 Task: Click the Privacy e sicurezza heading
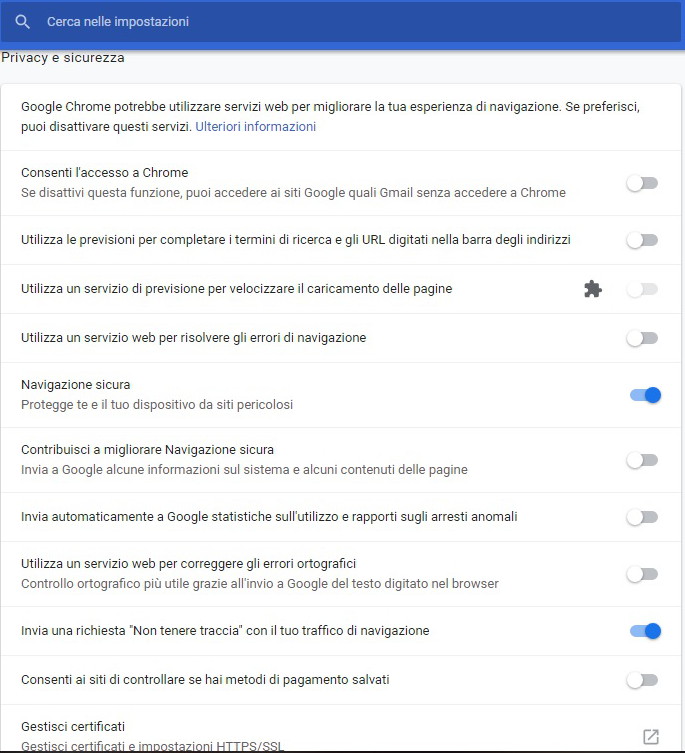coord(63,58)
